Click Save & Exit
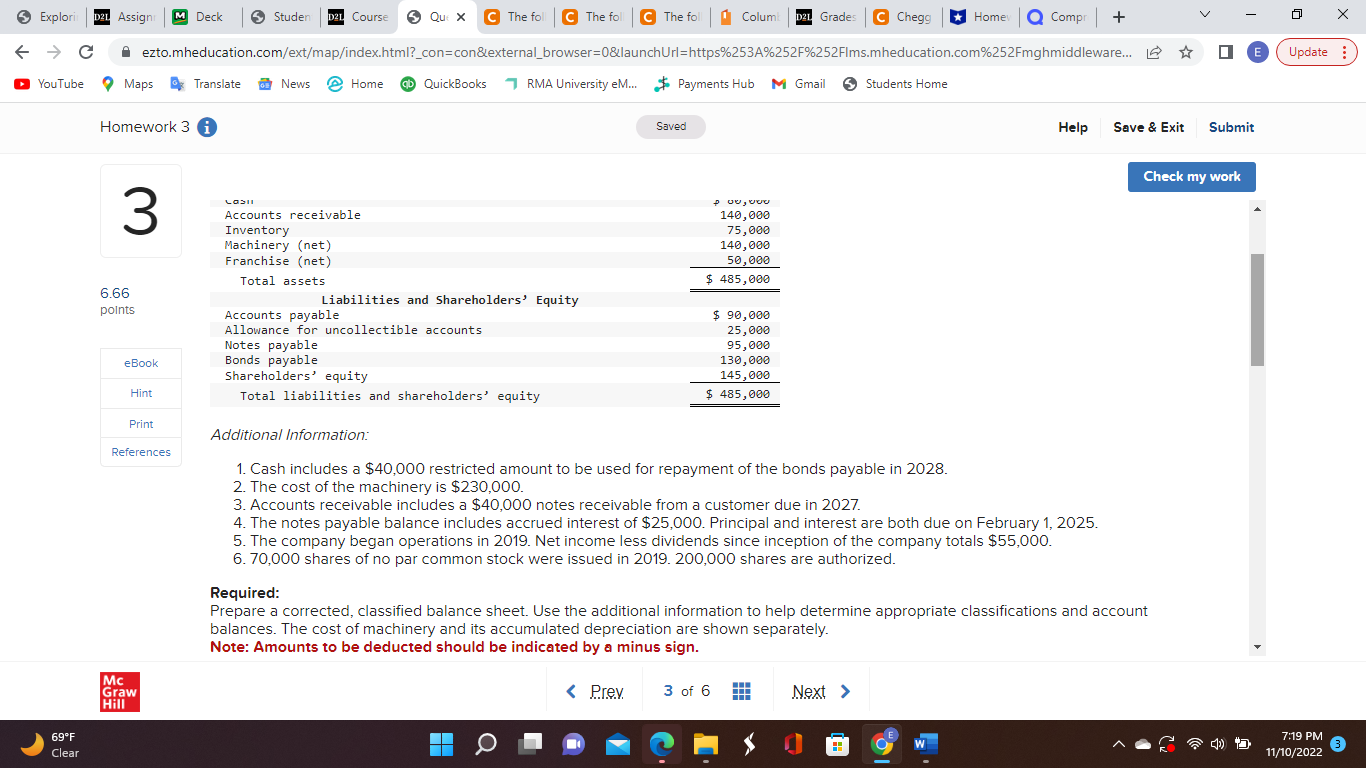Viewport: 1366px width, 768px height. pos(1148,127)
